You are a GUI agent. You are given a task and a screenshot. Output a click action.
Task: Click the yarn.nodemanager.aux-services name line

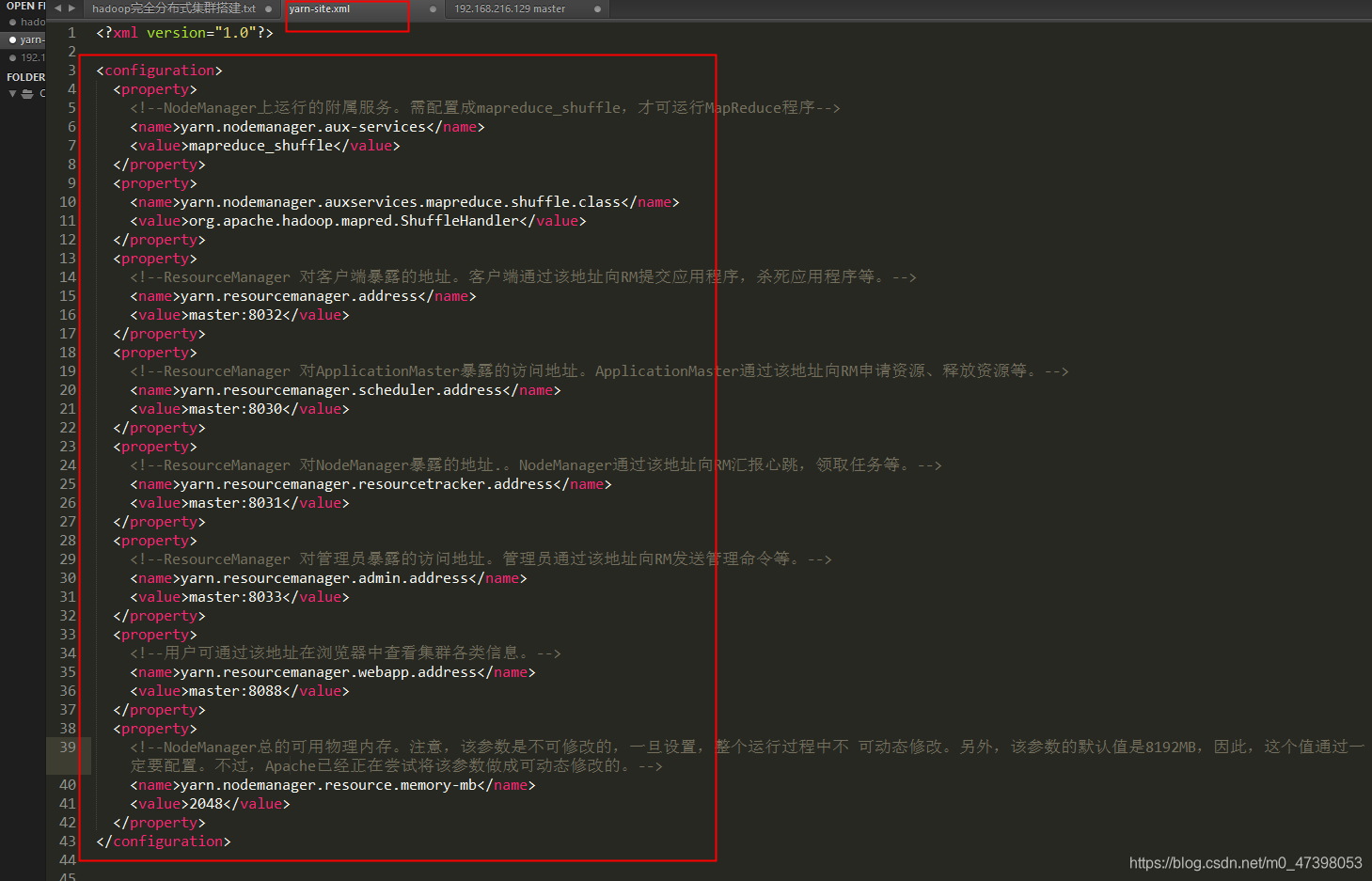(x=308, y=127)
